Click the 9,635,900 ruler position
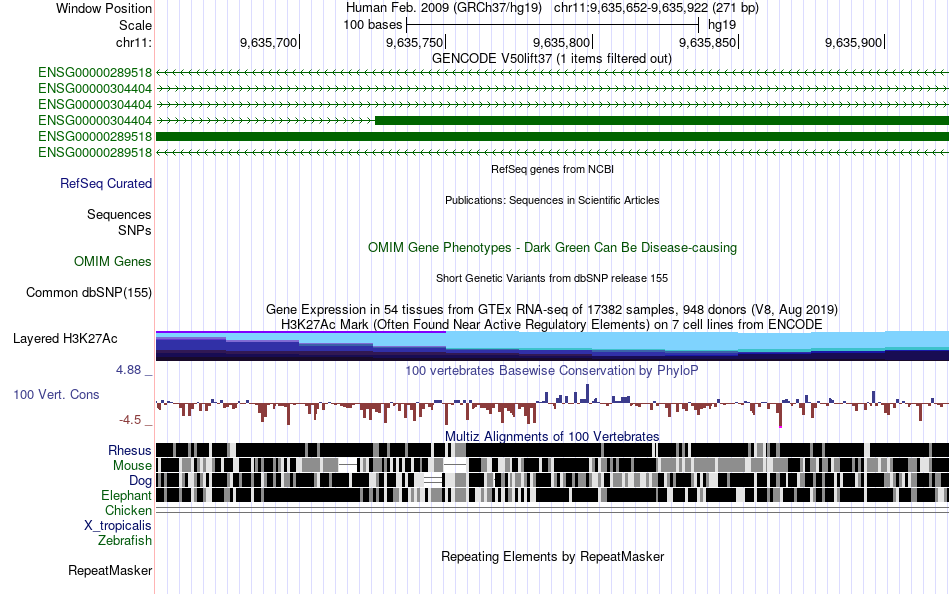This screenshot has height=594, width=950. point(854,42)
